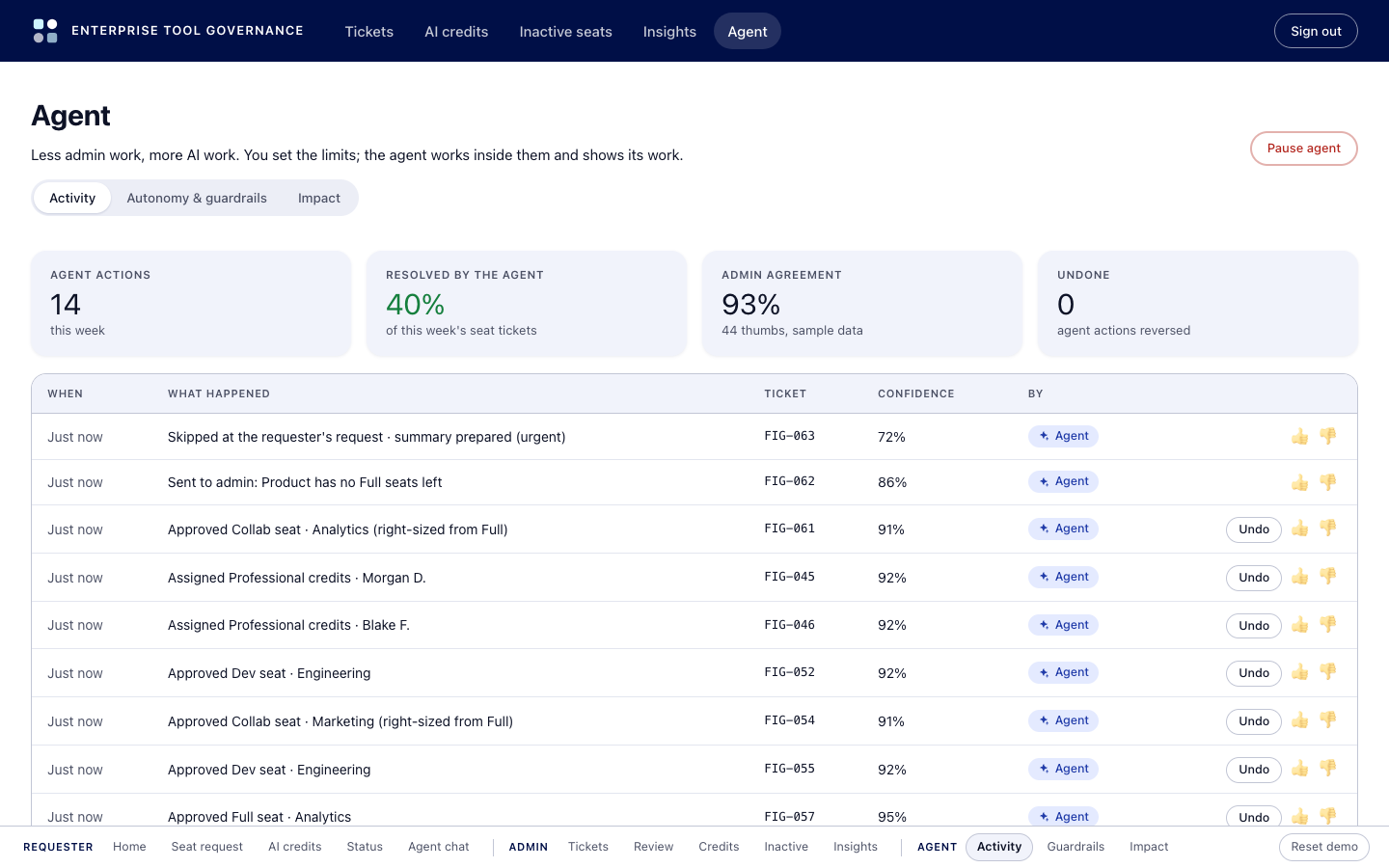Thumbs up the FIG-052 Dev seat approval

pos(1300,672)
